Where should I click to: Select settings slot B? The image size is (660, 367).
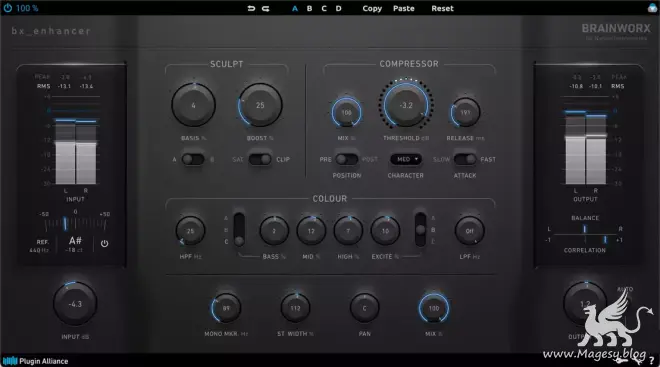pos(309,8)
